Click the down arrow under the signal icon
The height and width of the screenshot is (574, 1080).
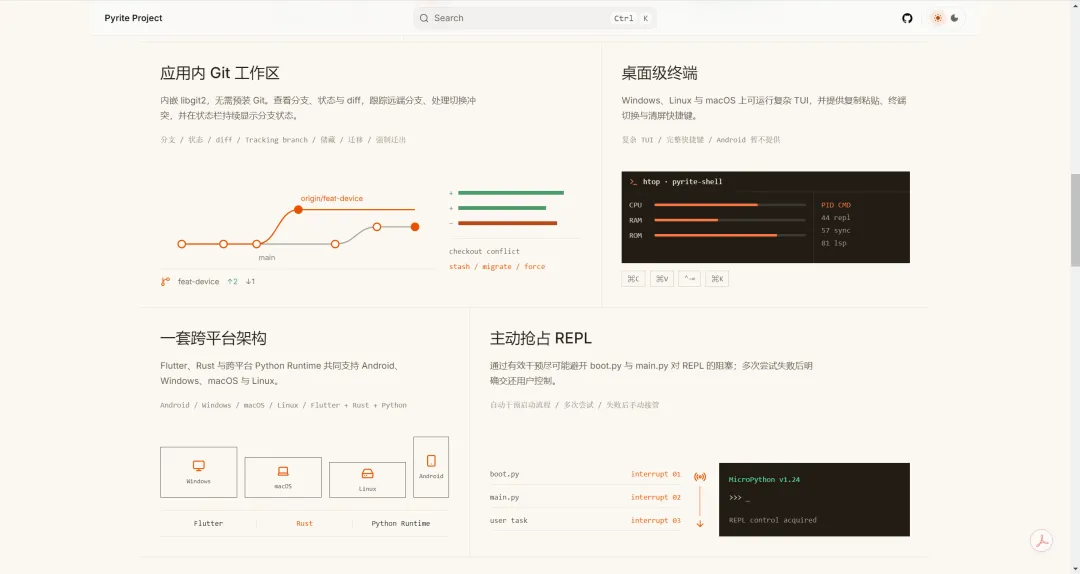click(x=700, y=524)
